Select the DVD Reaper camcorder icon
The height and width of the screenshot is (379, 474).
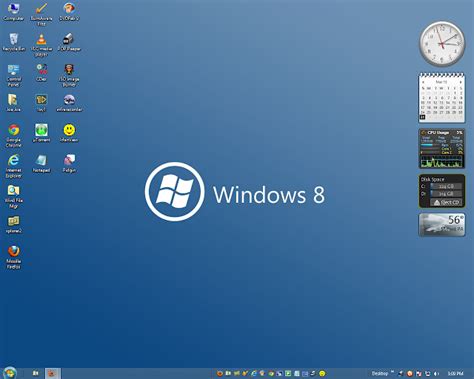69,42
